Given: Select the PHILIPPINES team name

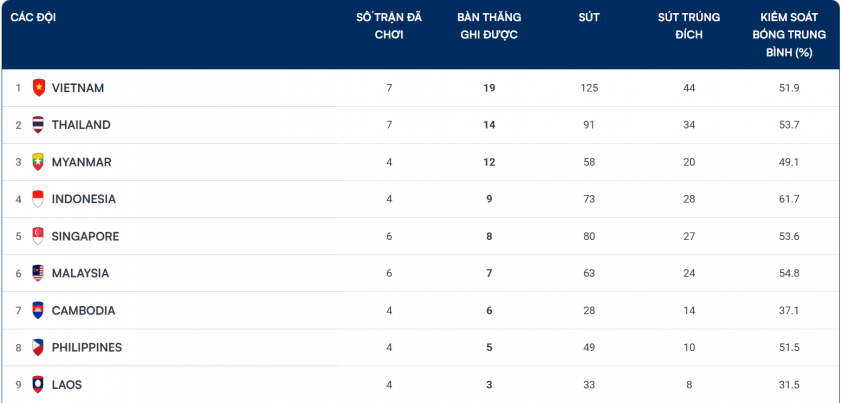Looking at the screenshot, I should coord(87,347).
